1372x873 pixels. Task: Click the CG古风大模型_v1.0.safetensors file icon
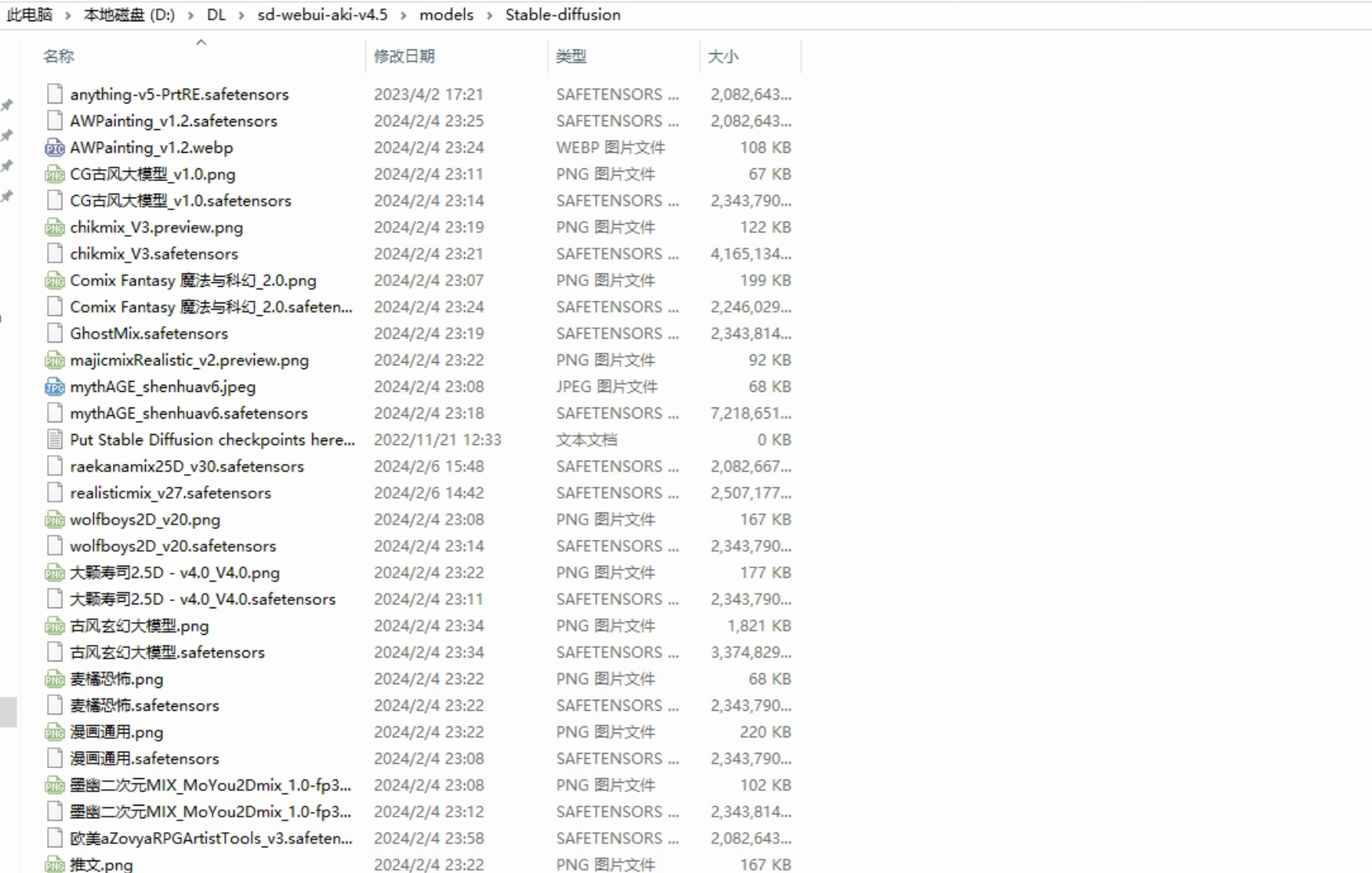click(x=54, y=201)
